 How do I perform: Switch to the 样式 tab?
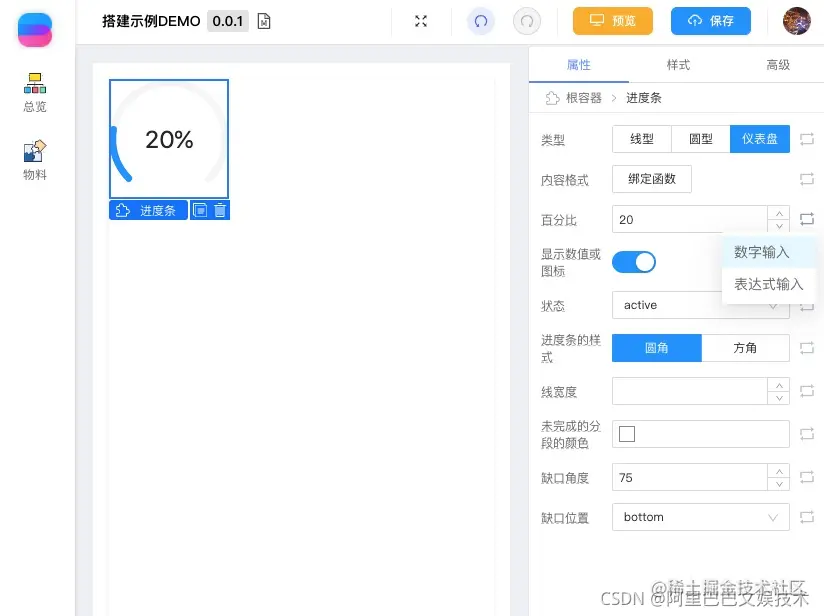coord(677,63)
